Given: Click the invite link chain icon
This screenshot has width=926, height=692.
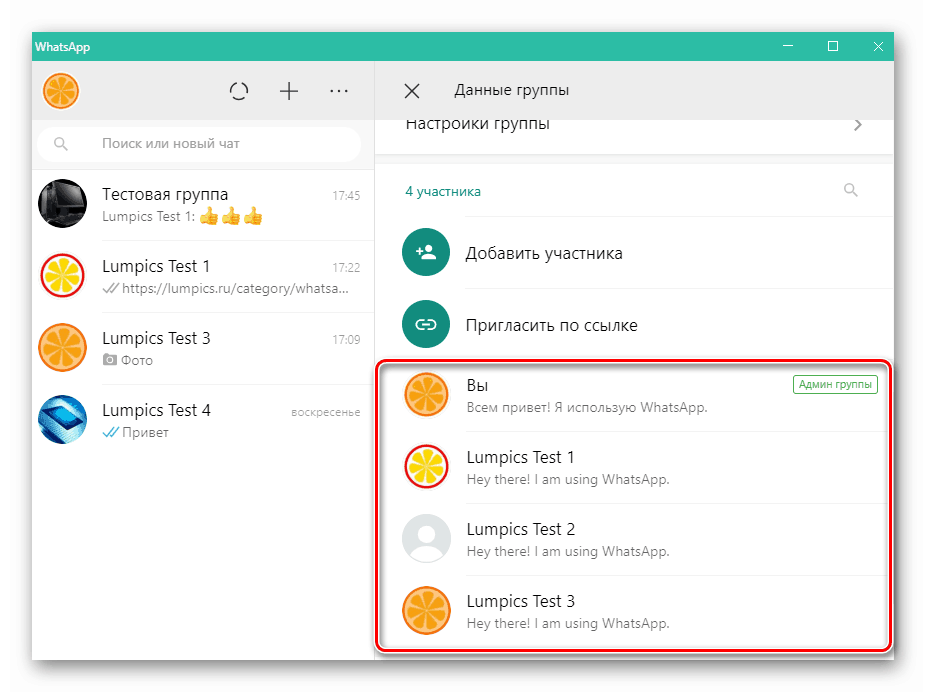Looking at the screenshot, I should (426, 324).
